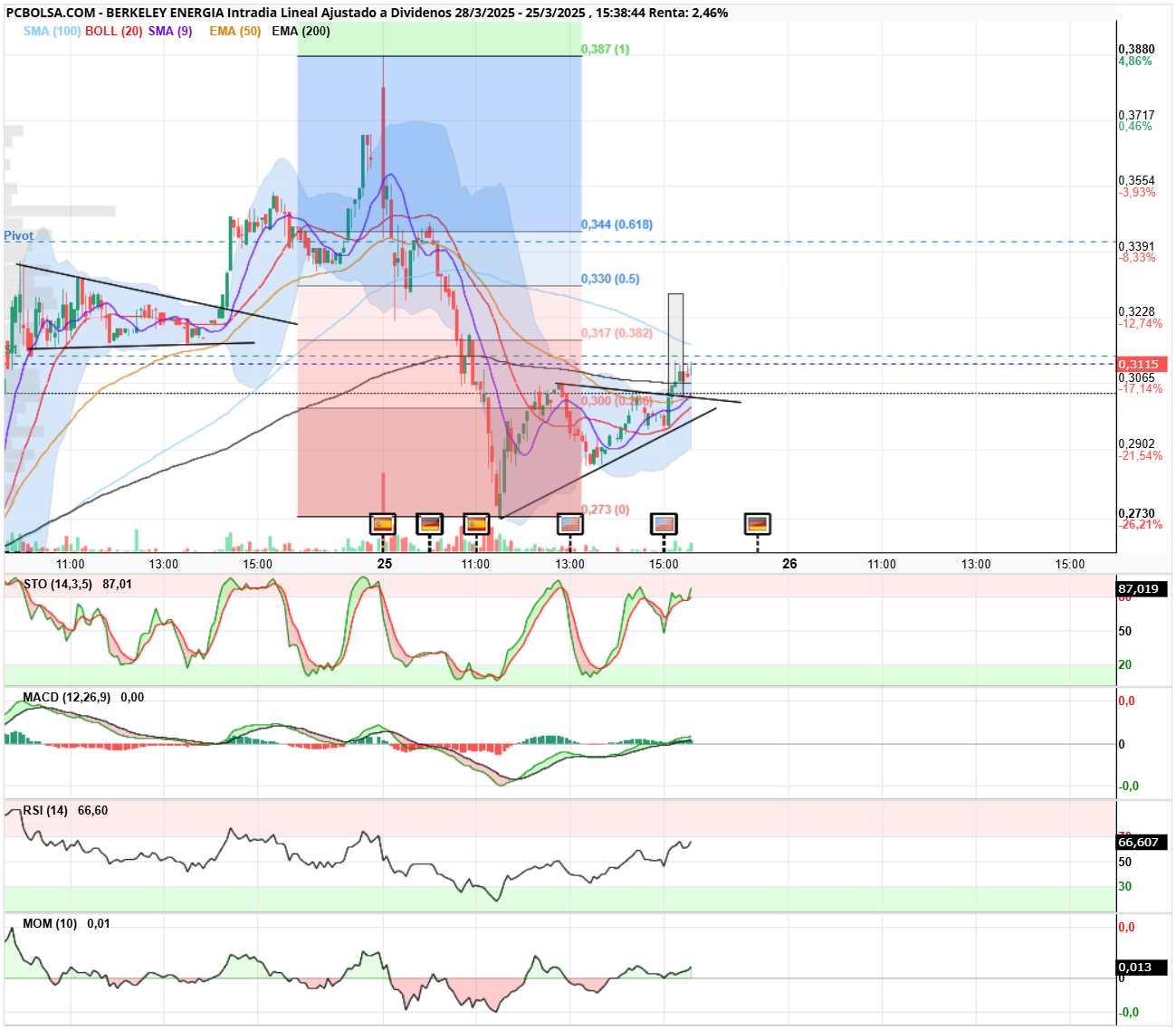The image size is (1176, 1030).
Task: Select the 0,387 (1) Fibonacci level label
Action: 605,49
